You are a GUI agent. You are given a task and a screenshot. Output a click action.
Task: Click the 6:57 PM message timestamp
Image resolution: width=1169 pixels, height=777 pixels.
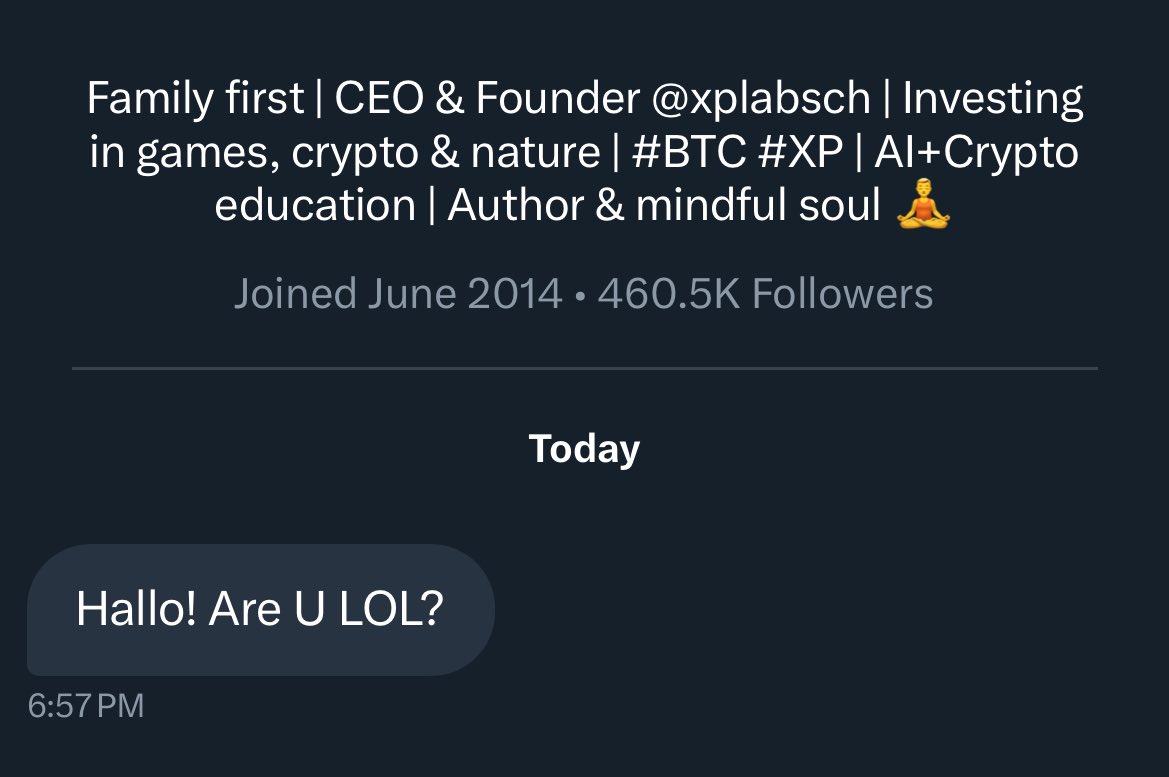coord(86,706)
